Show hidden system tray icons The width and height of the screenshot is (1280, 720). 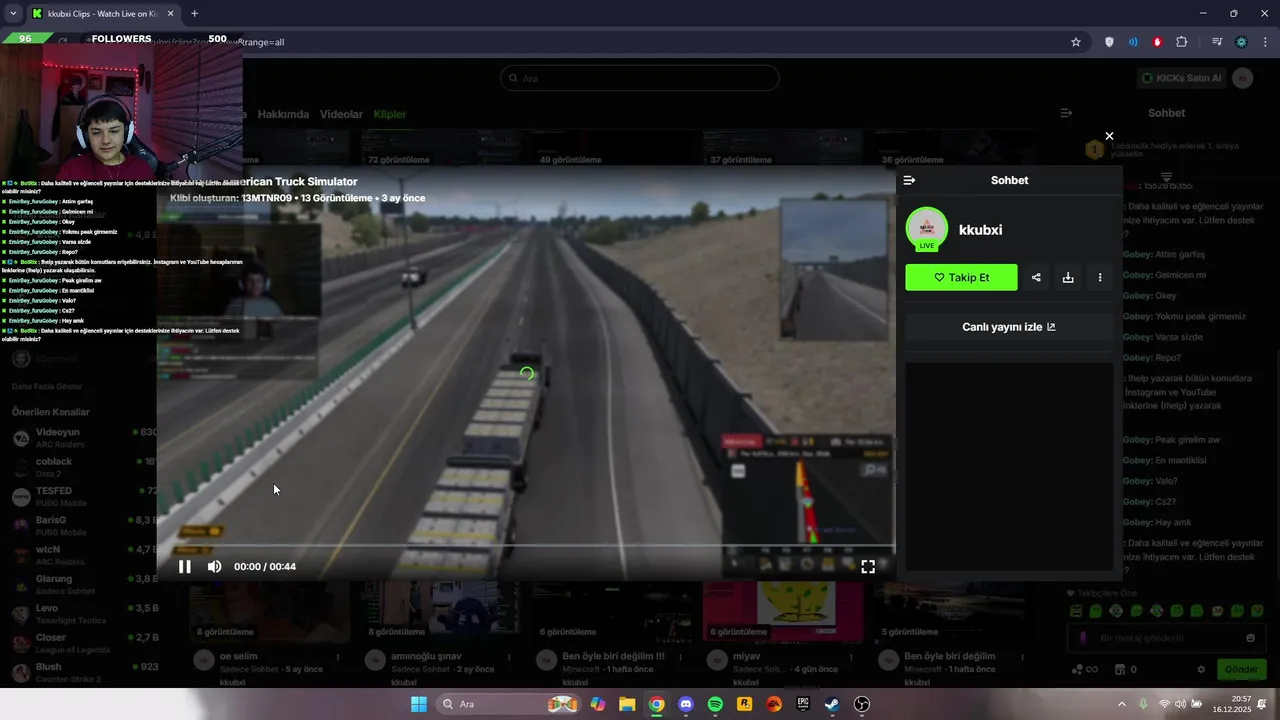(1121, 704)
